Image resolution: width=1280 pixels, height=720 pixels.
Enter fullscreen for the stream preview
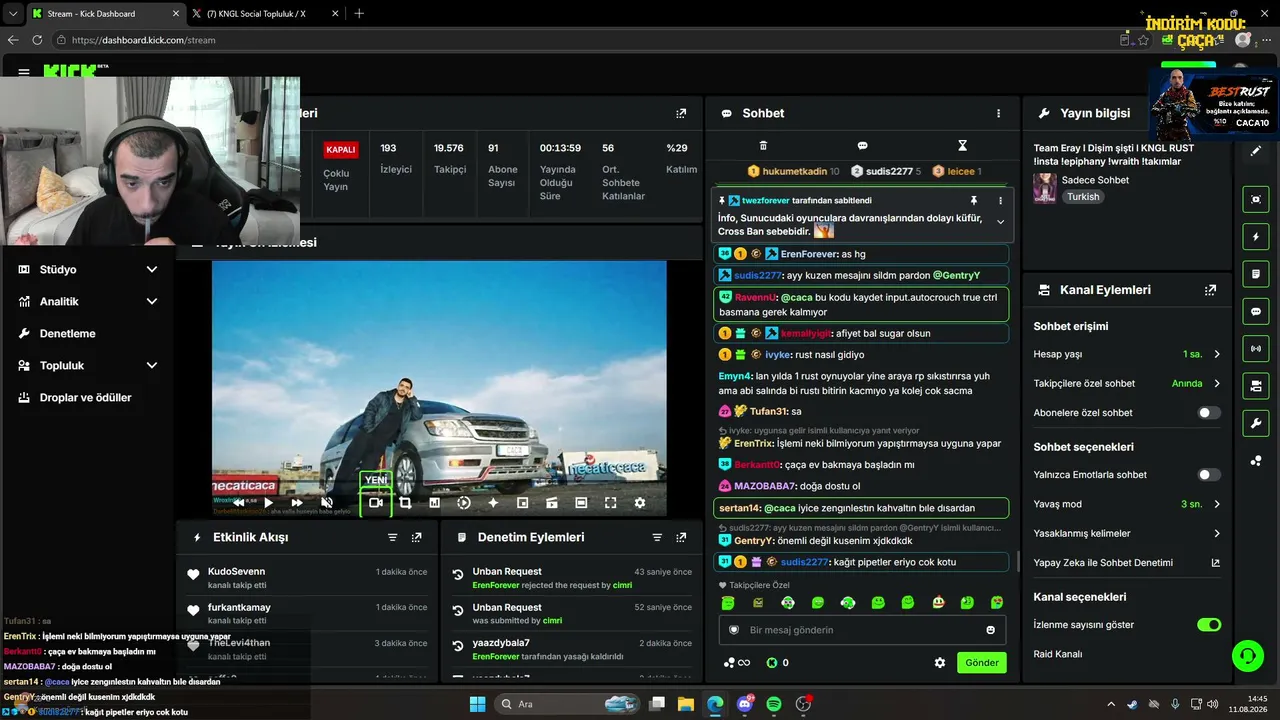coord(610,503)
